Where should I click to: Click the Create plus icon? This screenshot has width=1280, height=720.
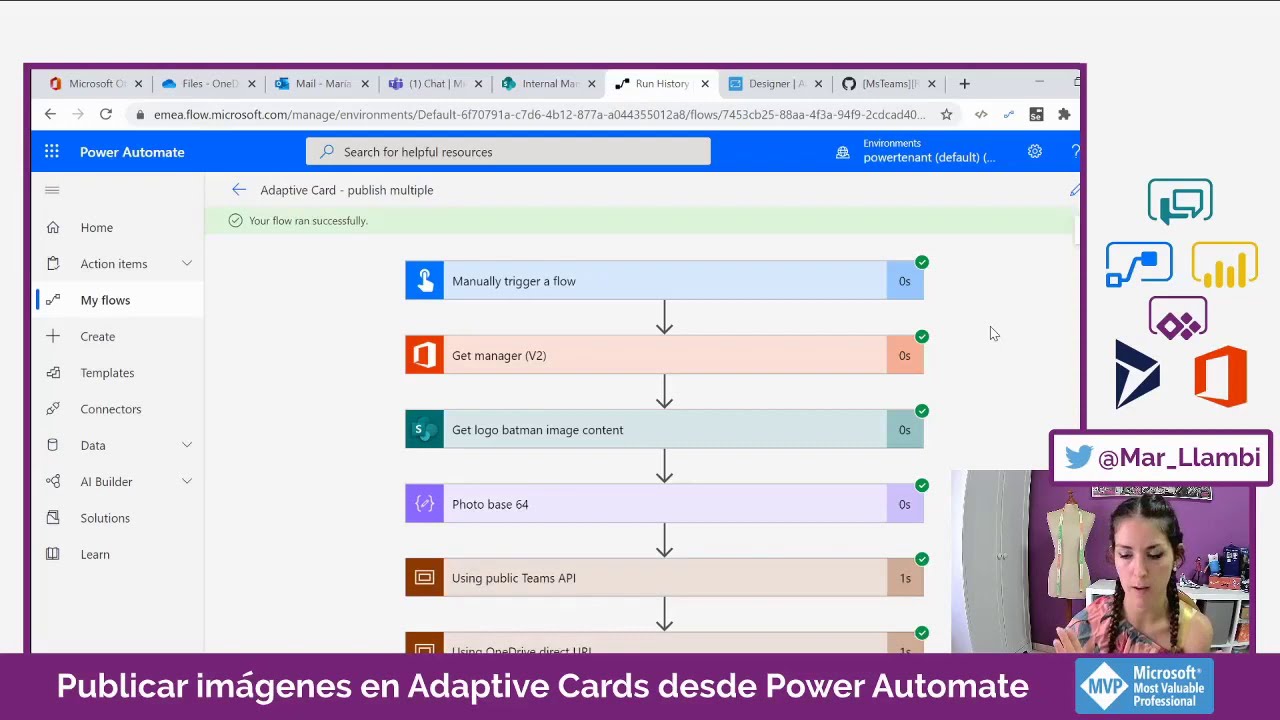tap(53, 336)
